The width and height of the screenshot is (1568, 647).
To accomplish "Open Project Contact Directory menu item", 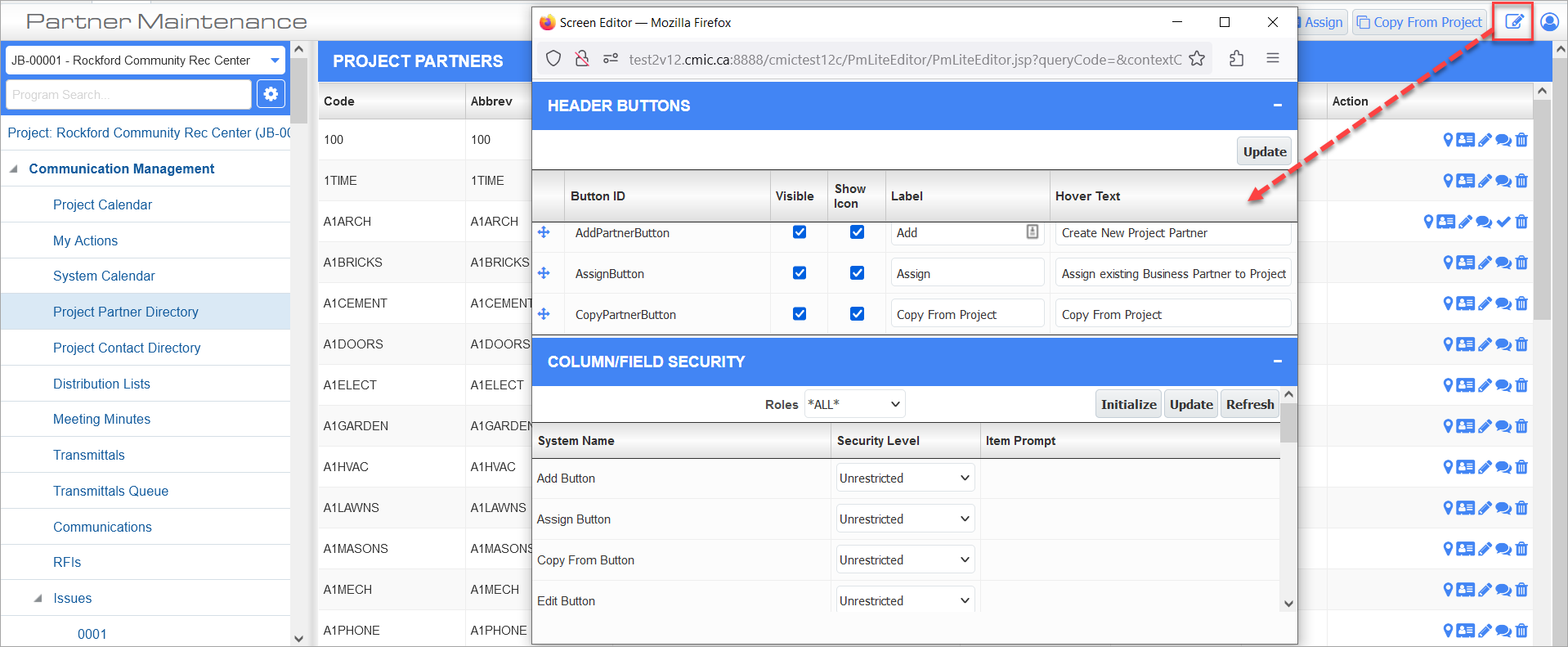I will pos(127,348).
